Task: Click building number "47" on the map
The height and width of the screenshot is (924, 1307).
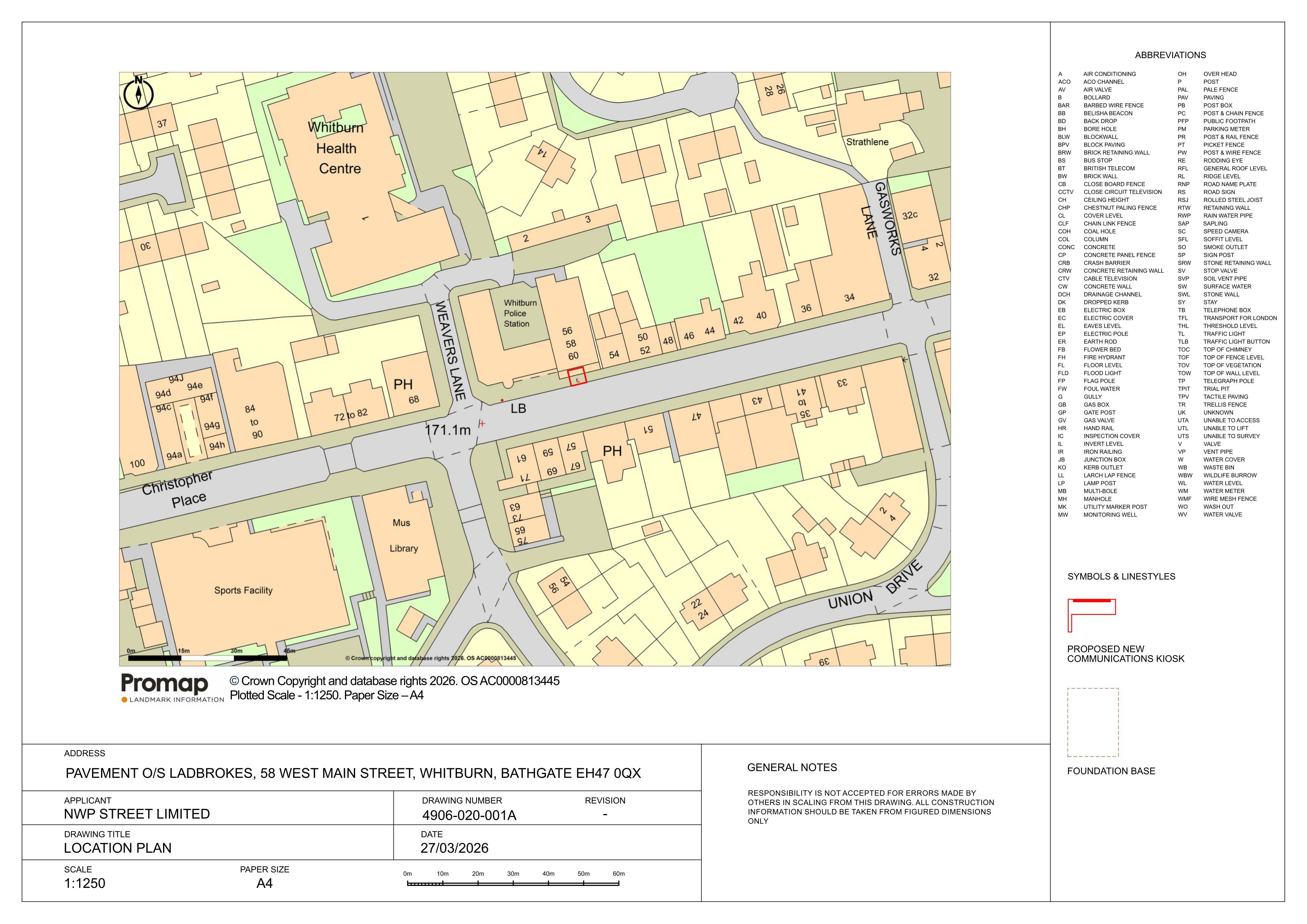Action: [x=697, y=417]
